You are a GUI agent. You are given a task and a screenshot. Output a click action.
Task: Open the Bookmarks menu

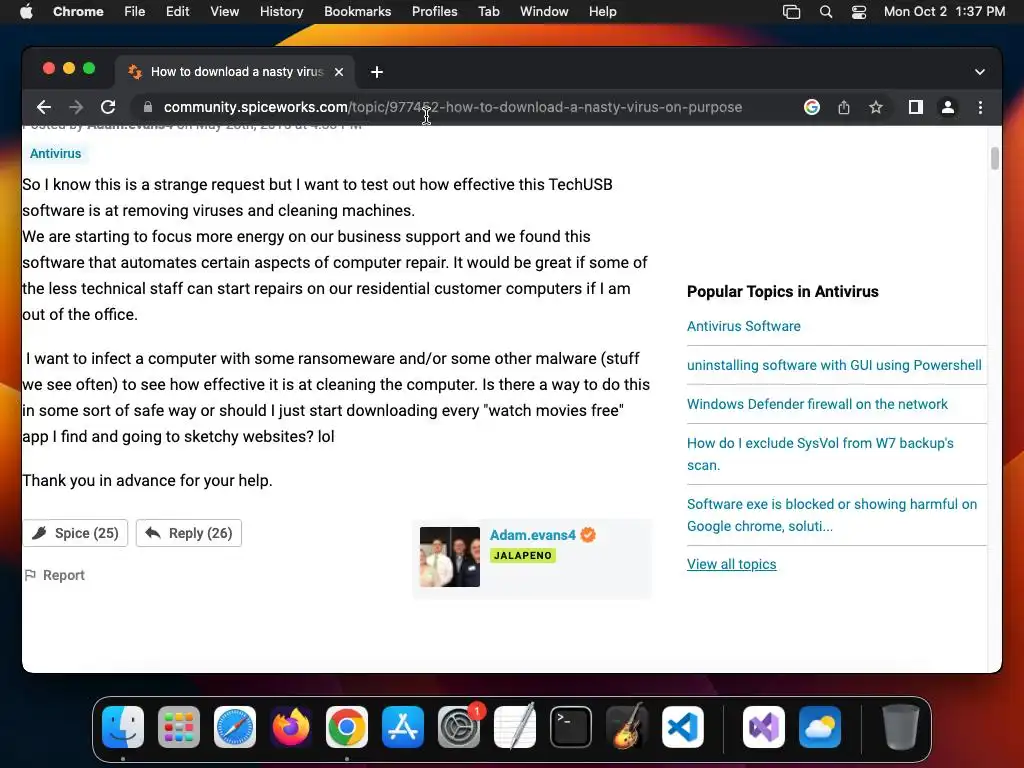(x=357, y=11)
